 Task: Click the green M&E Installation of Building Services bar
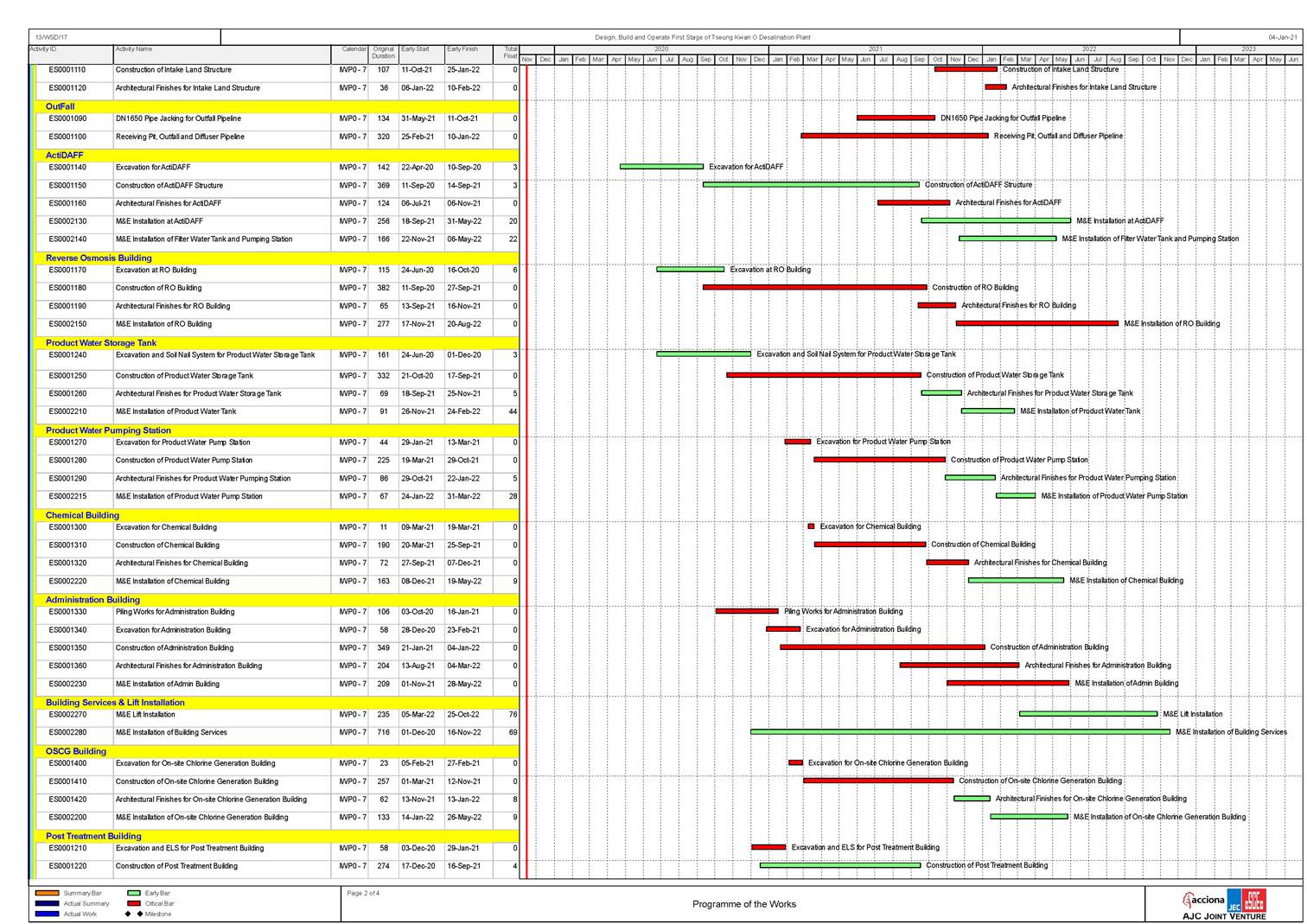pos(960,732)
